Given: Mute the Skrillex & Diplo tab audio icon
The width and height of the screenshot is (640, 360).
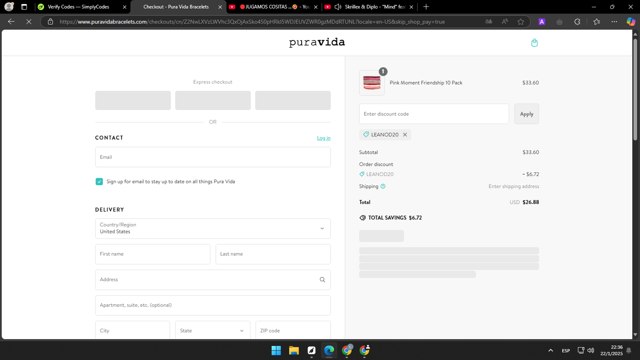Looking at the screenshot, I should point(338,7).
